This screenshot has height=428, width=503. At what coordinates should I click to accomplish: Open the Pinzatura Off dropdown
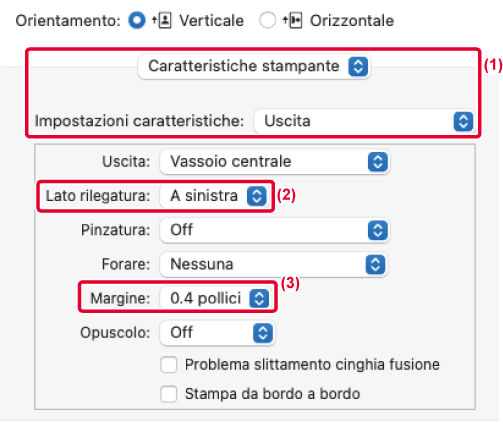(275, 230)
